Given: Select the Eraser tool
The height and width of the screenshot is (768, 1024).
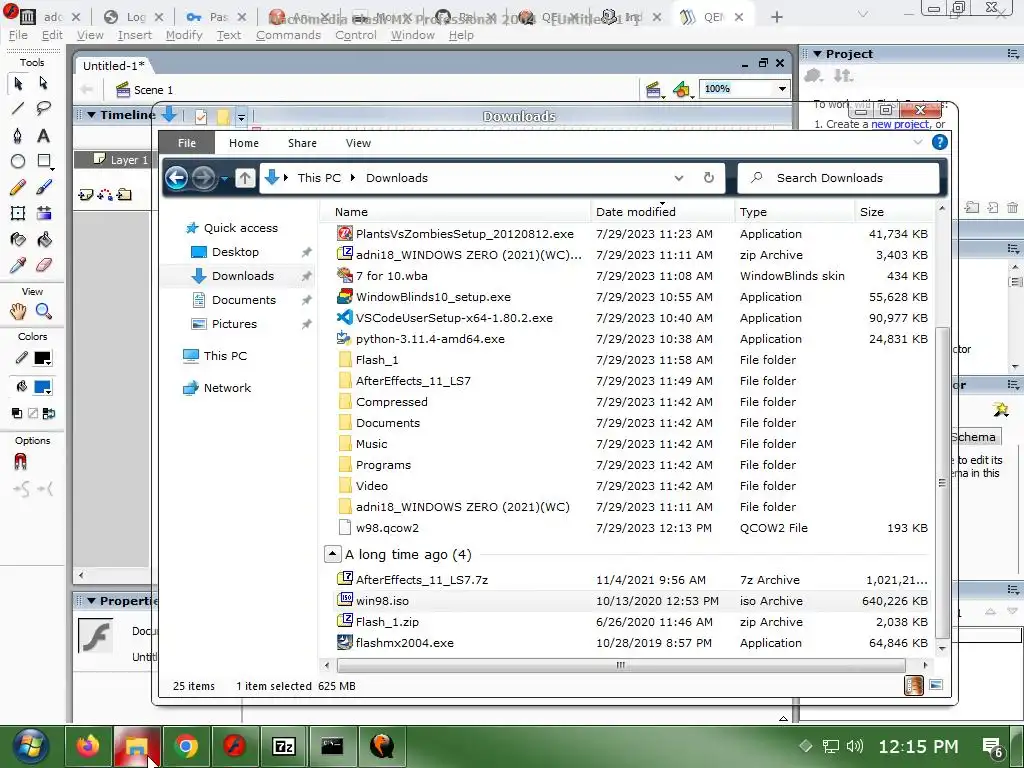Looking at the screenshot, I should 43,265.
